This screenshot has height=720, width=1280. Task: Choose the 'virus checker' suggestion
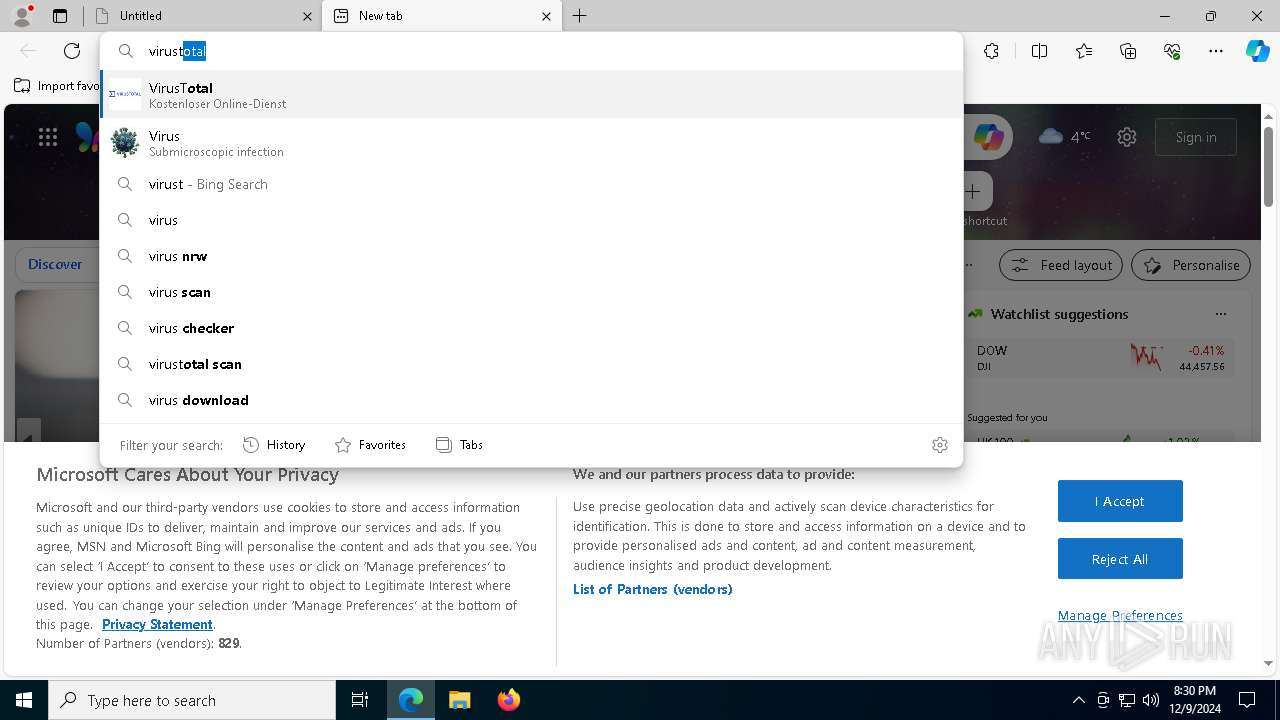point(531,328)
